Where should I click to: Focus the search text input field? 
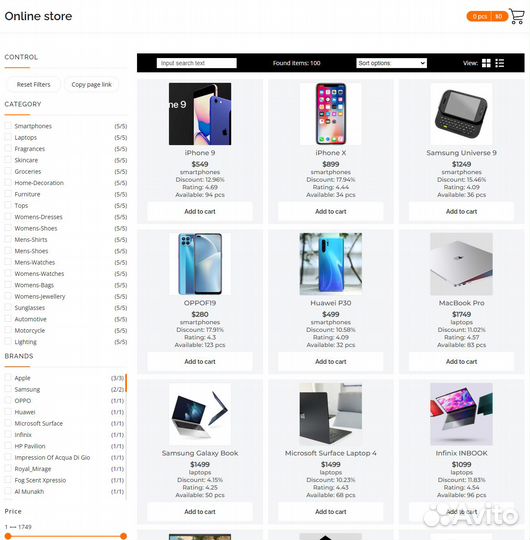[x=197, y=63]
